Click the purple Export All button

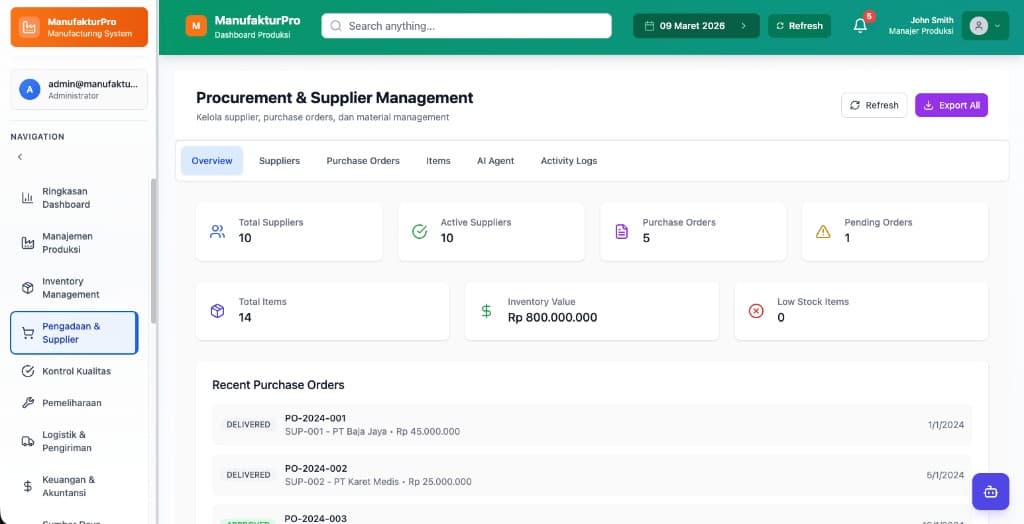[950, 105]
